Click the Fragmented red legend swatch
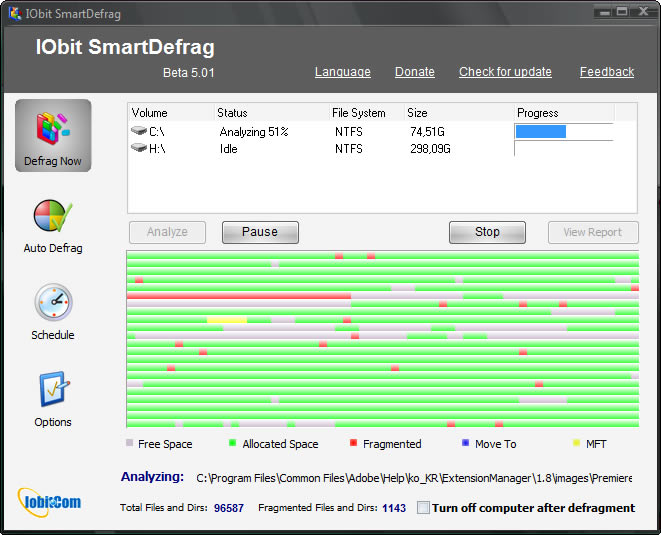This screenshot has height=535, width=661. (353, 443)
